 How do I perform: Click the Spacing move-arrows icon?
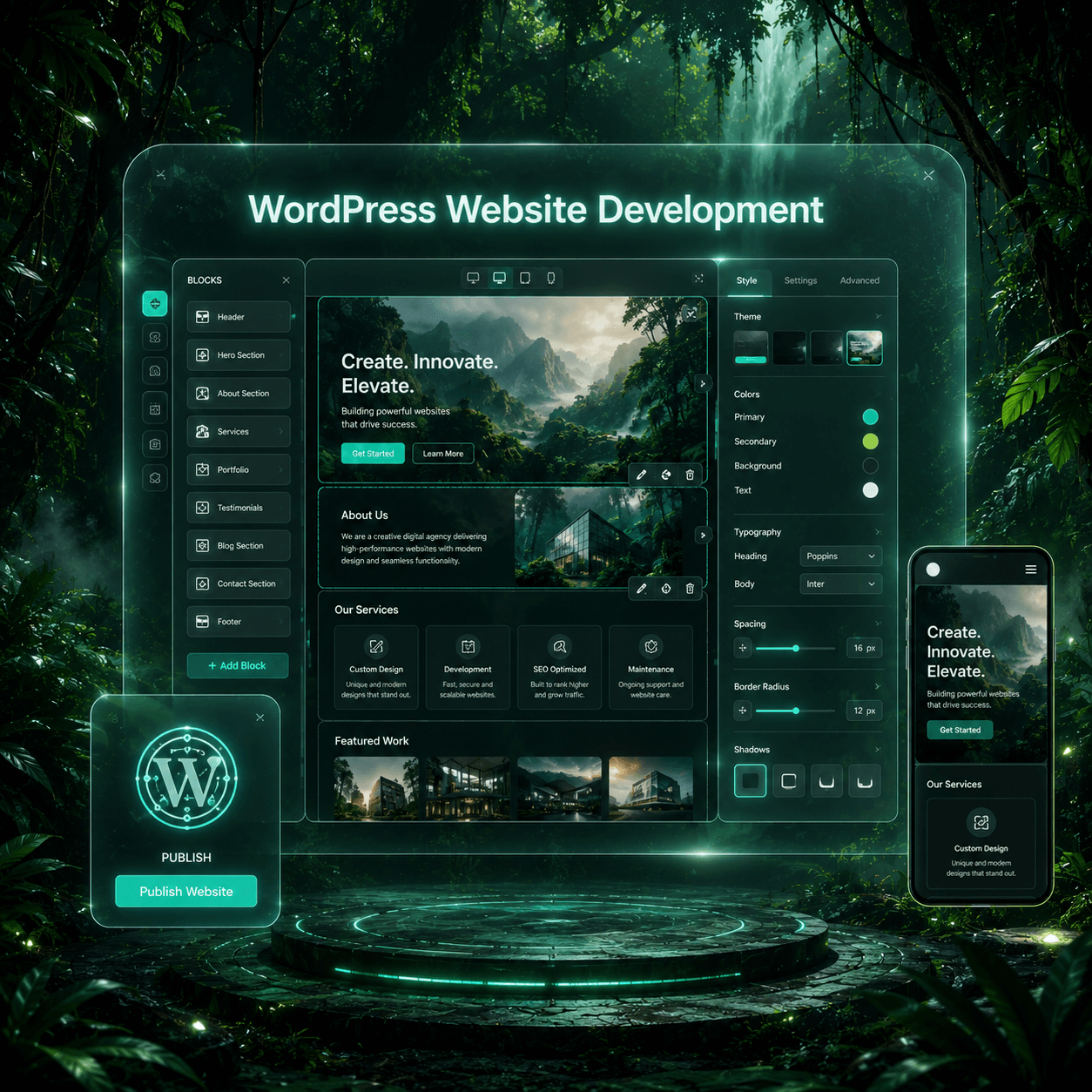743,648
